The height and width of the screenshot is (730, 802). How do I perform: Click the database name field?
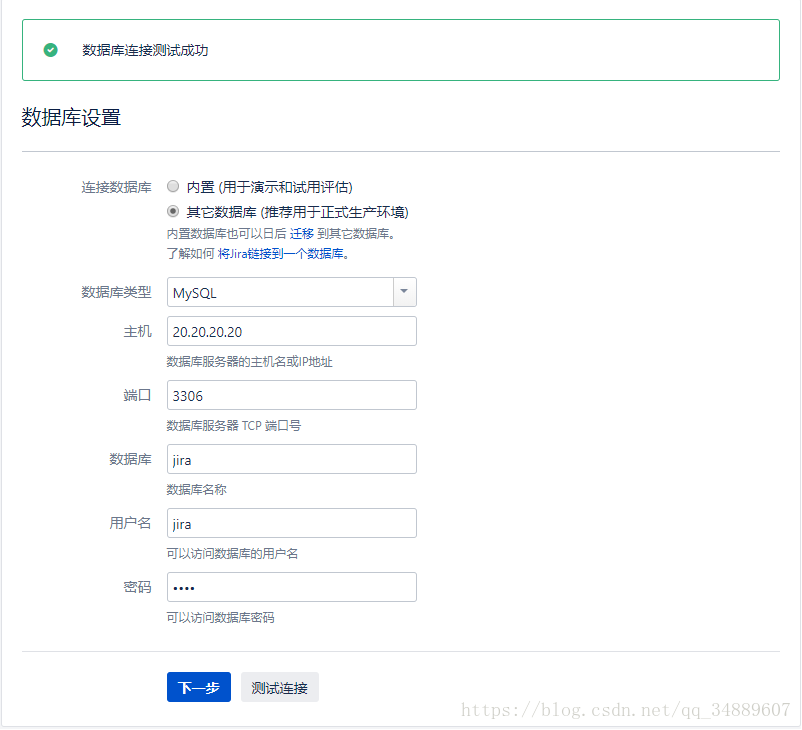click(x=292, y=459)
